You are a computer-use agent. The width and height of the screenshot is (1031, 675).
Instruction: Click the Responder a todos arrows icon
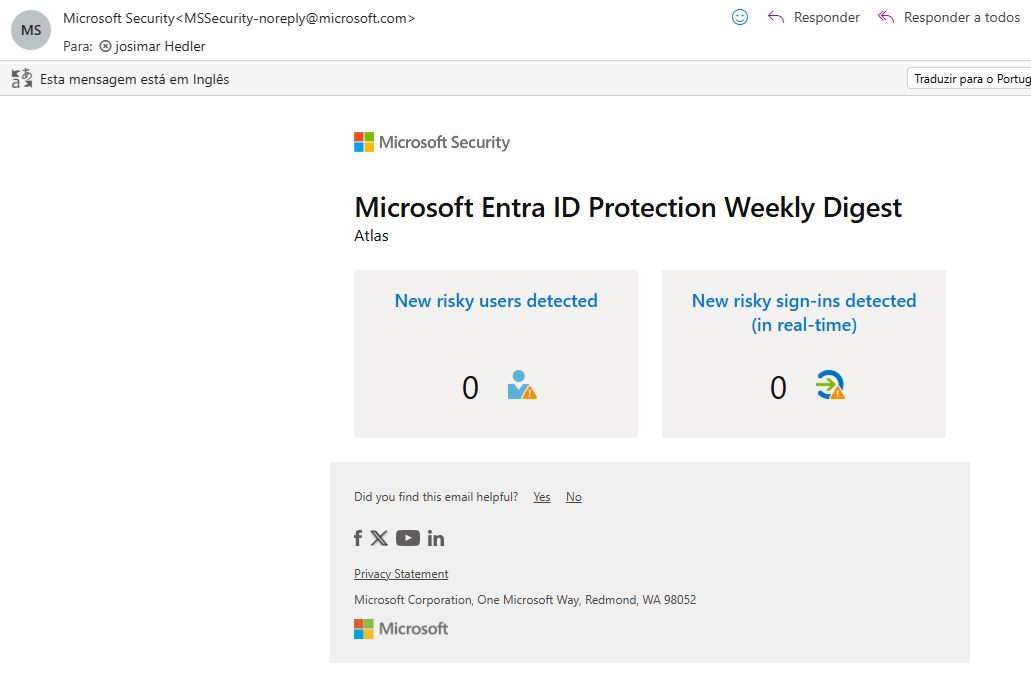tap(886, 17)
